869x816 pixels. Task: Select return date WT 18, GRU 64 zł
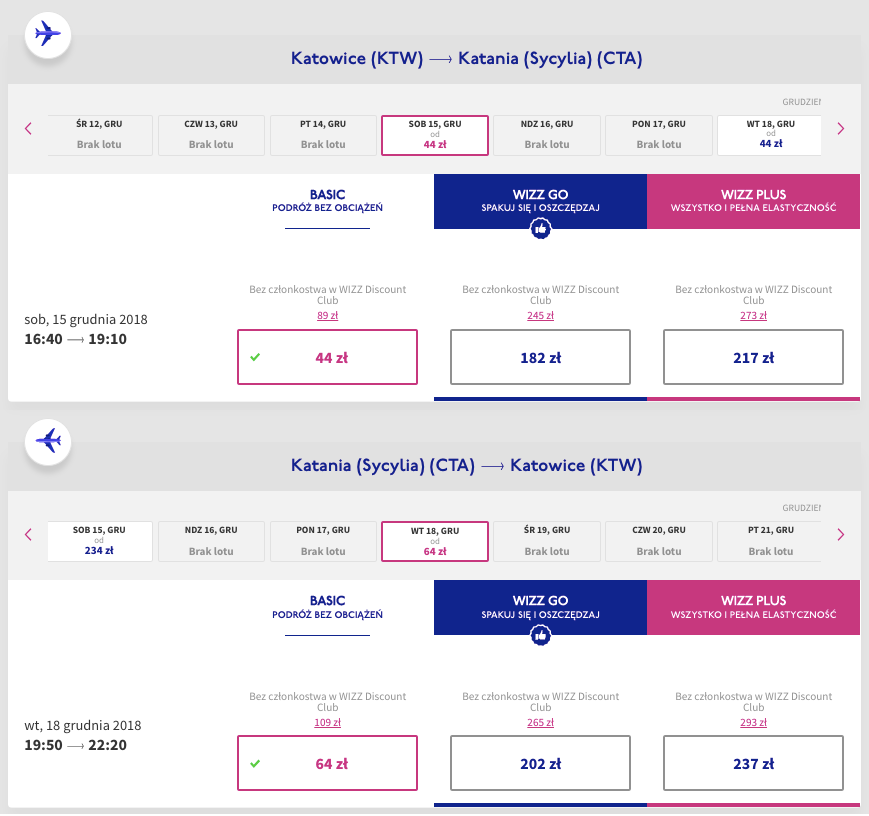click(435, 541)
